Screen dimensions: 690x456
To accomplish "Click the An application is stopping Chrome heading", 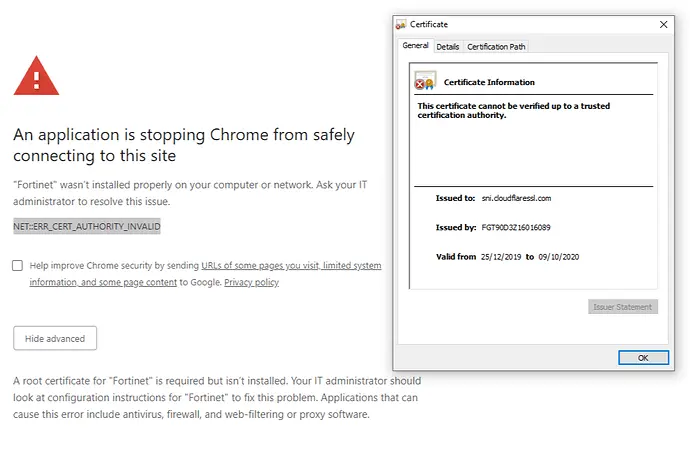I will pos(184,145).
